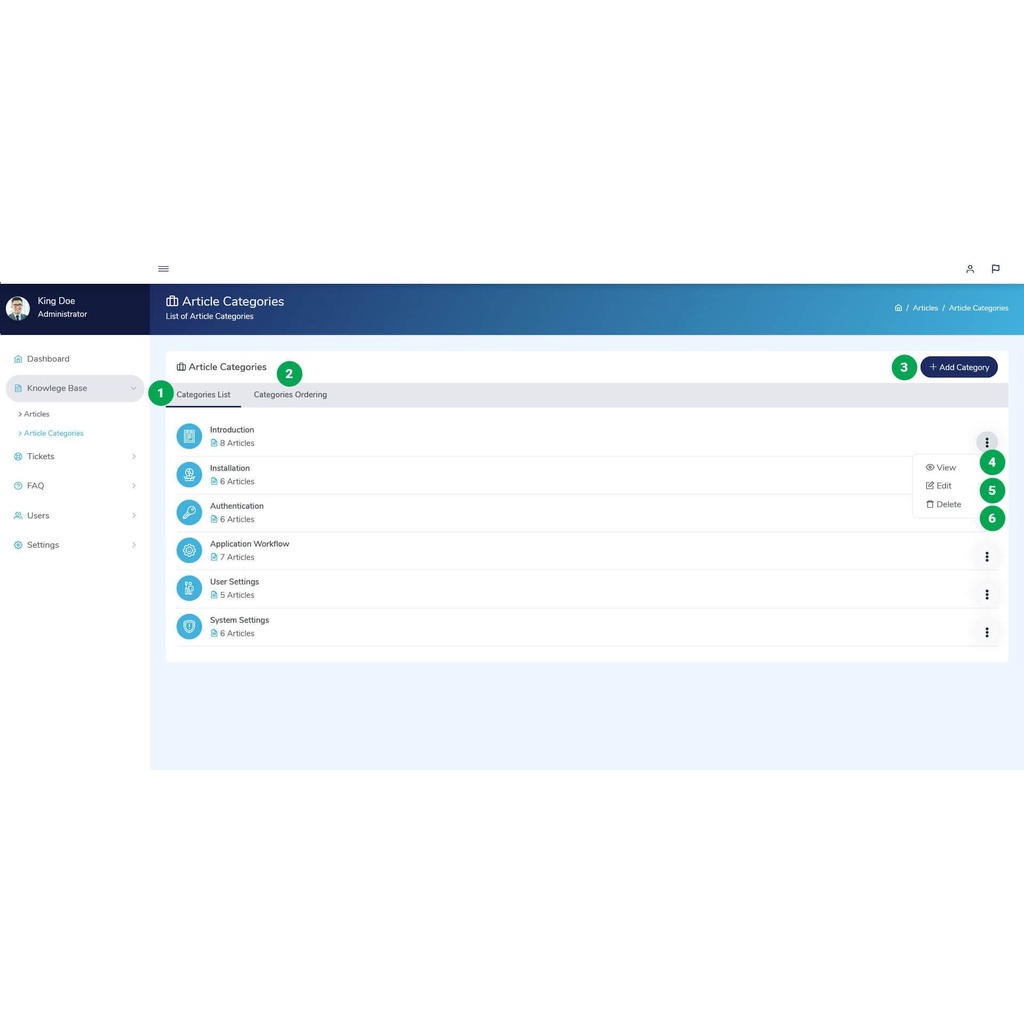Click the Installation category title
Image resolution: width=1024 pixels, height=1024 pixels.
pos(230,468)
